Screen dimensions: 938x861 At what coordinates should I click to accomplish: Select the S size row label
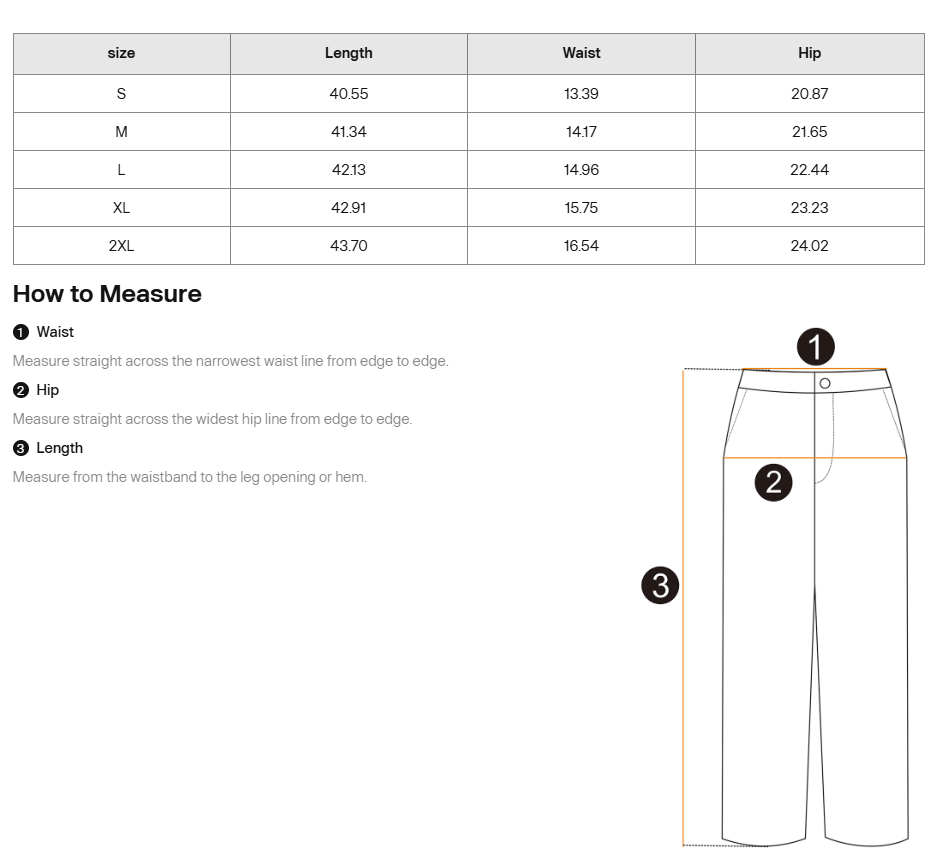pyautogui.click(x=121, y=94)
